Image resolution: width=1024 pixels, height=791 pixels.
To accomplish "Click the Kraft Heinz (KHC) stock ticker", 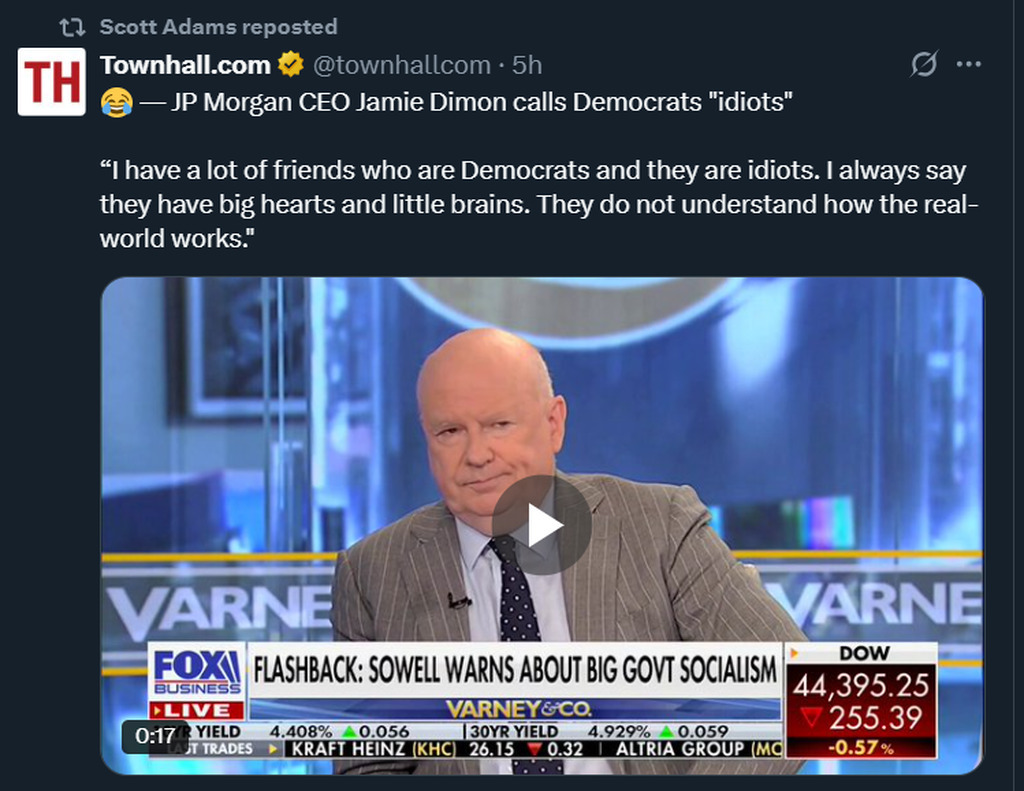I will click(366, 748).
